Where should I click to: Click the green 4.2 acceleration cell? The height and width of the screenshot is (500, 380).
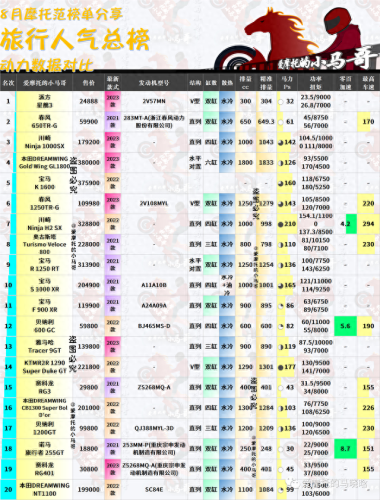point(345,224)
